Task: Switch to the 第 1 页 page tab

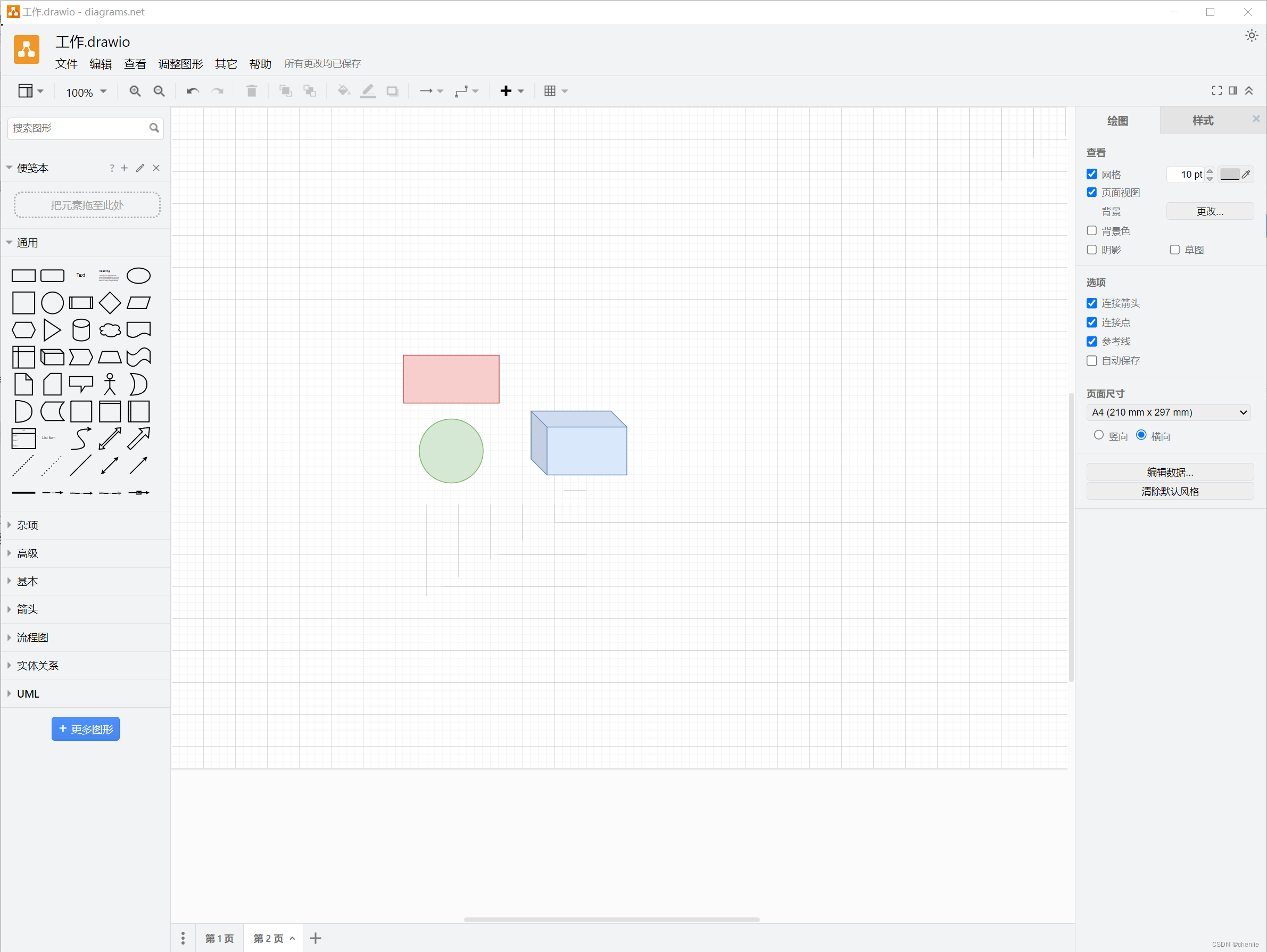Action: point(219,938)
